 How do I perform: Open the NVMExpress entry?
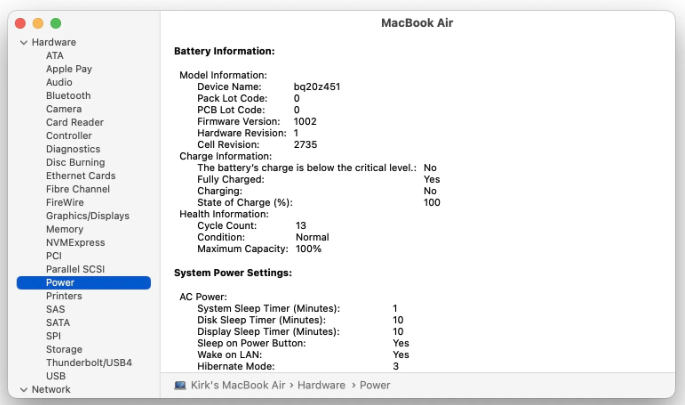75,242
